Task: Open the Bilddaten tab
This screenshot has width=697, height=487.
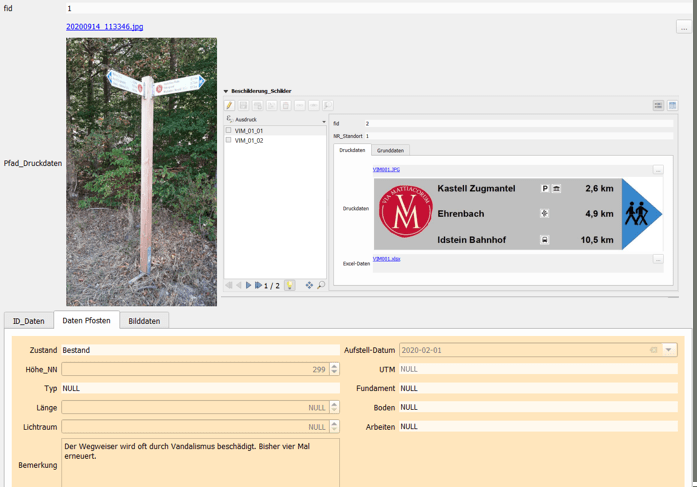Action: (x=144, y=321)
